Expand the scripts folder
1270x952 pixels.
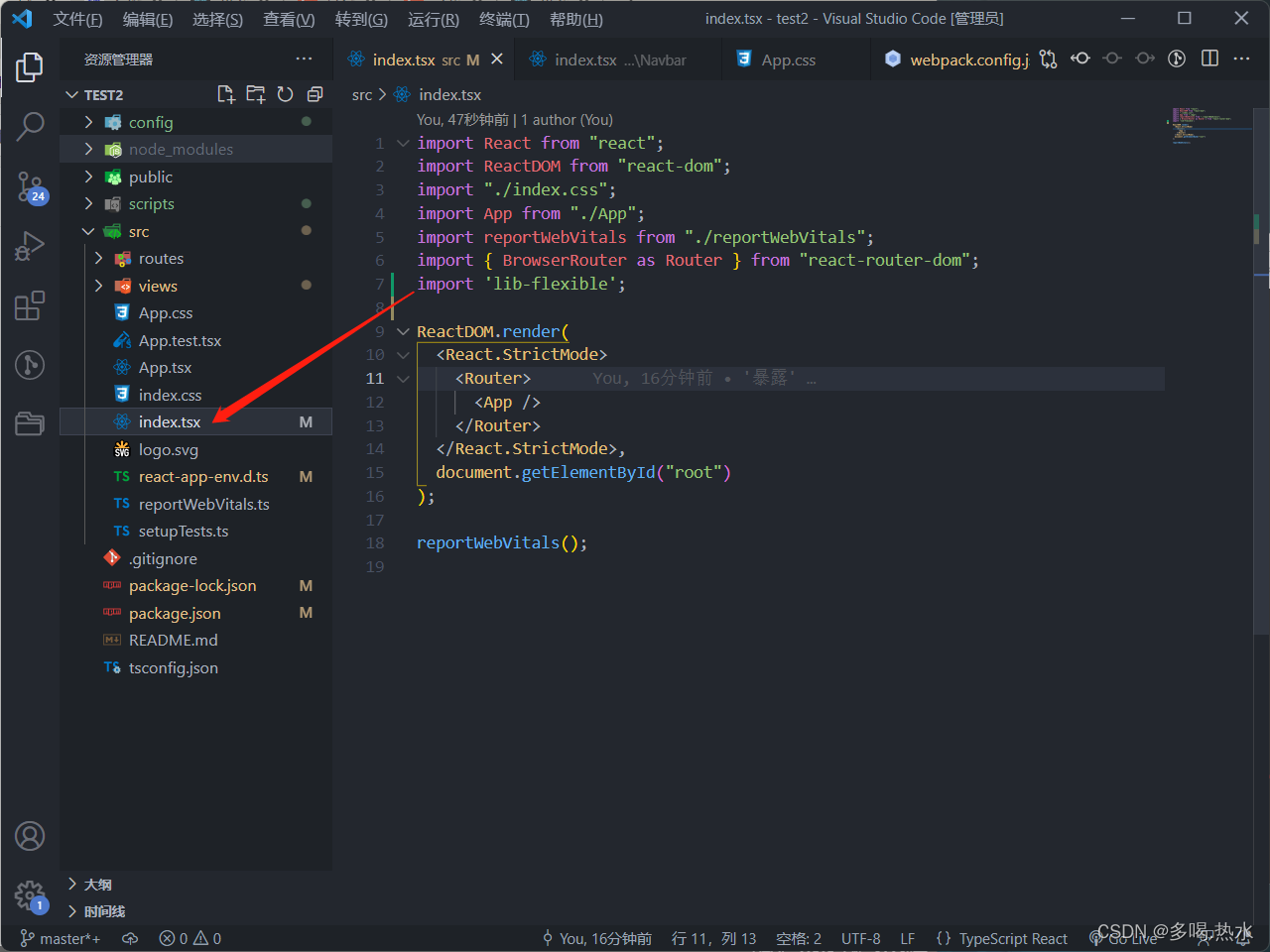(x=88, y=203)
